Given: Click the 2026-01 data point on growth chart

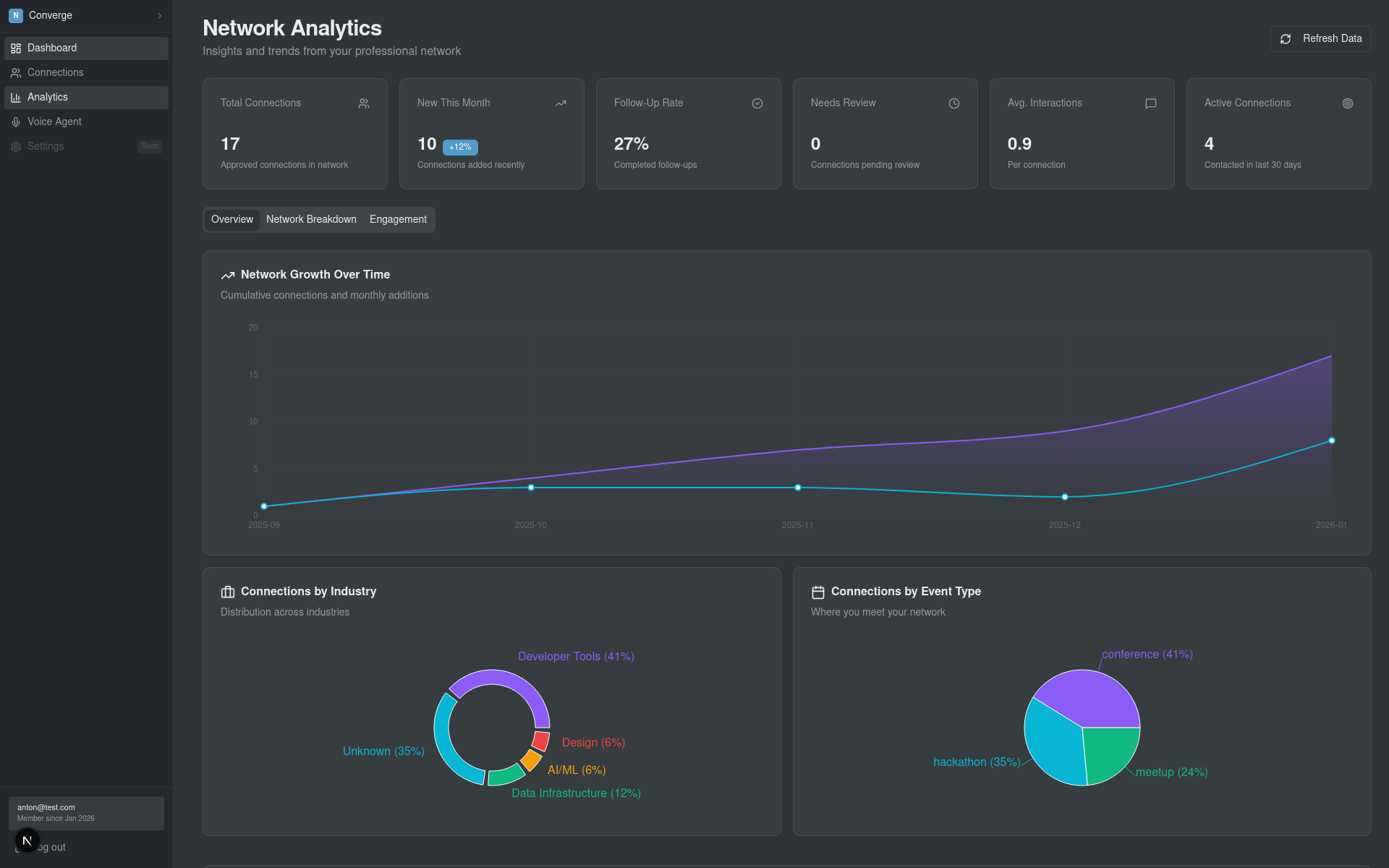Looking at the screenshot, I should coord(1332,441).
